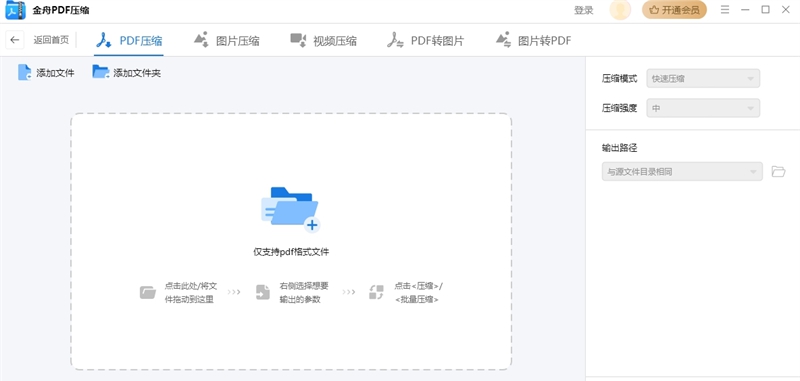Screen dimensions: 800x381
Task: Click 返回首页 to return home
Action: [51, 40]
